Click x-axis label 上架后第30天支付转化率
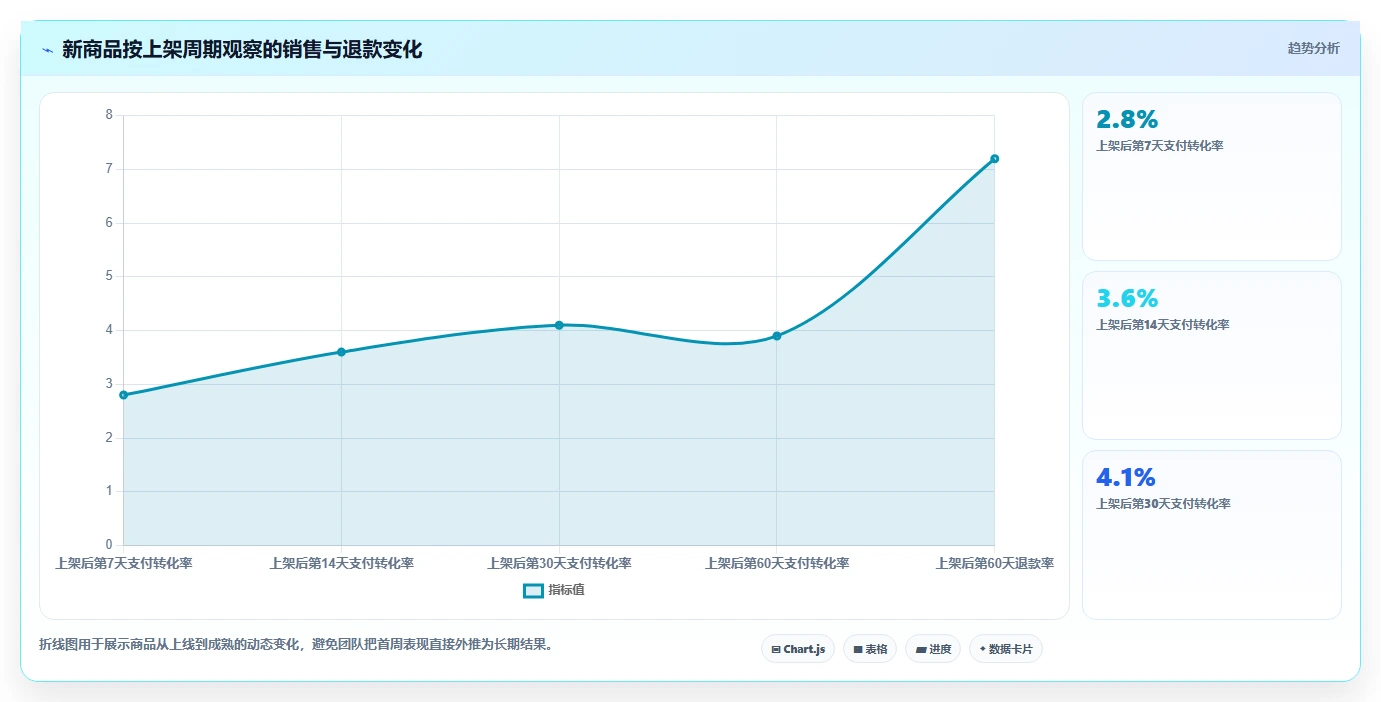1381x702 pixels. [x=559, y=563]
